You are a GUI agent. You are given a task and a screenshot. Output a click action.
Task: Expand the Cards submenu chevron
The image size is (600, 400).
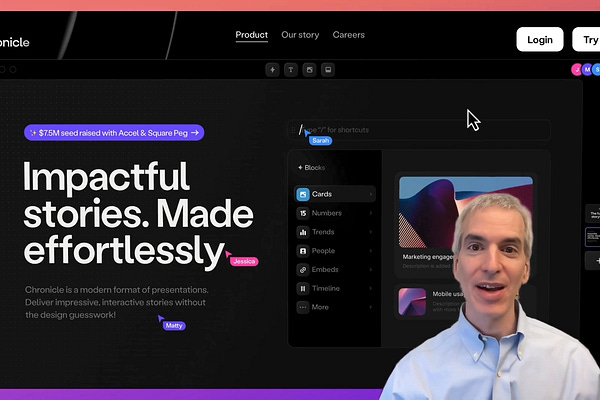tap(370, 194)
